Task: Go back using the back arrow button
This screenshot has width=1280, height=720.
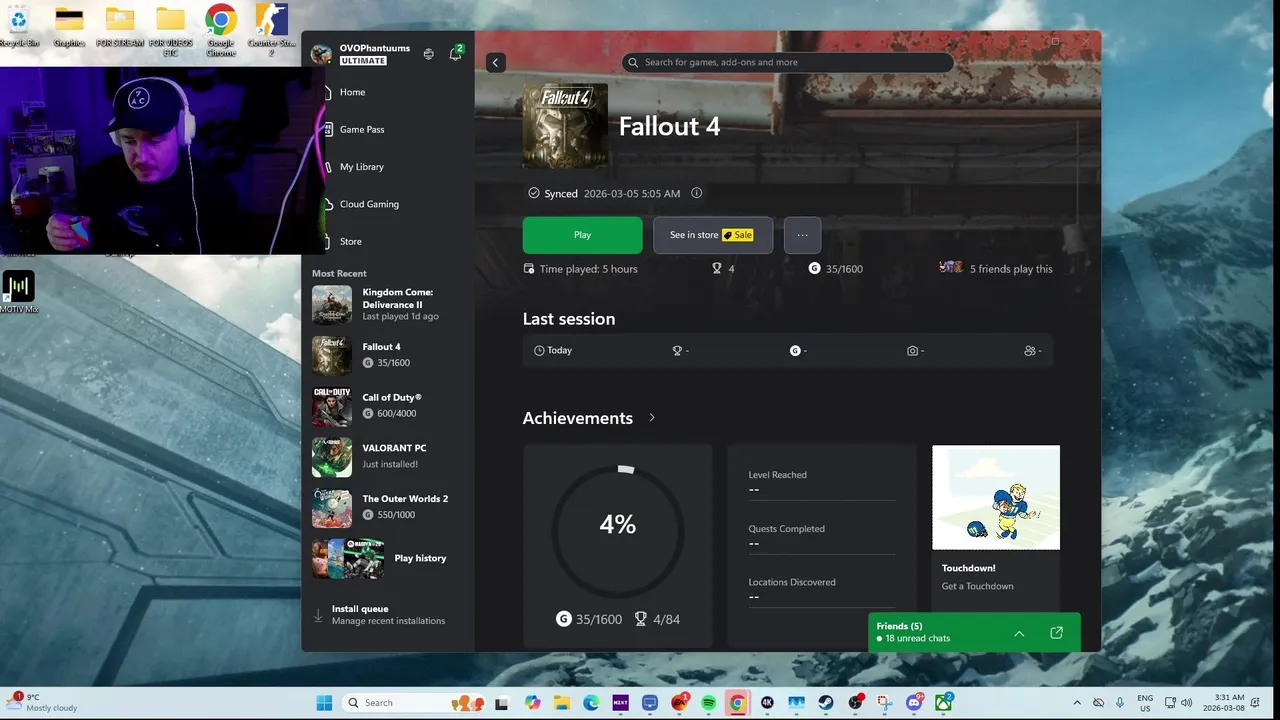Action: point(495,62)
